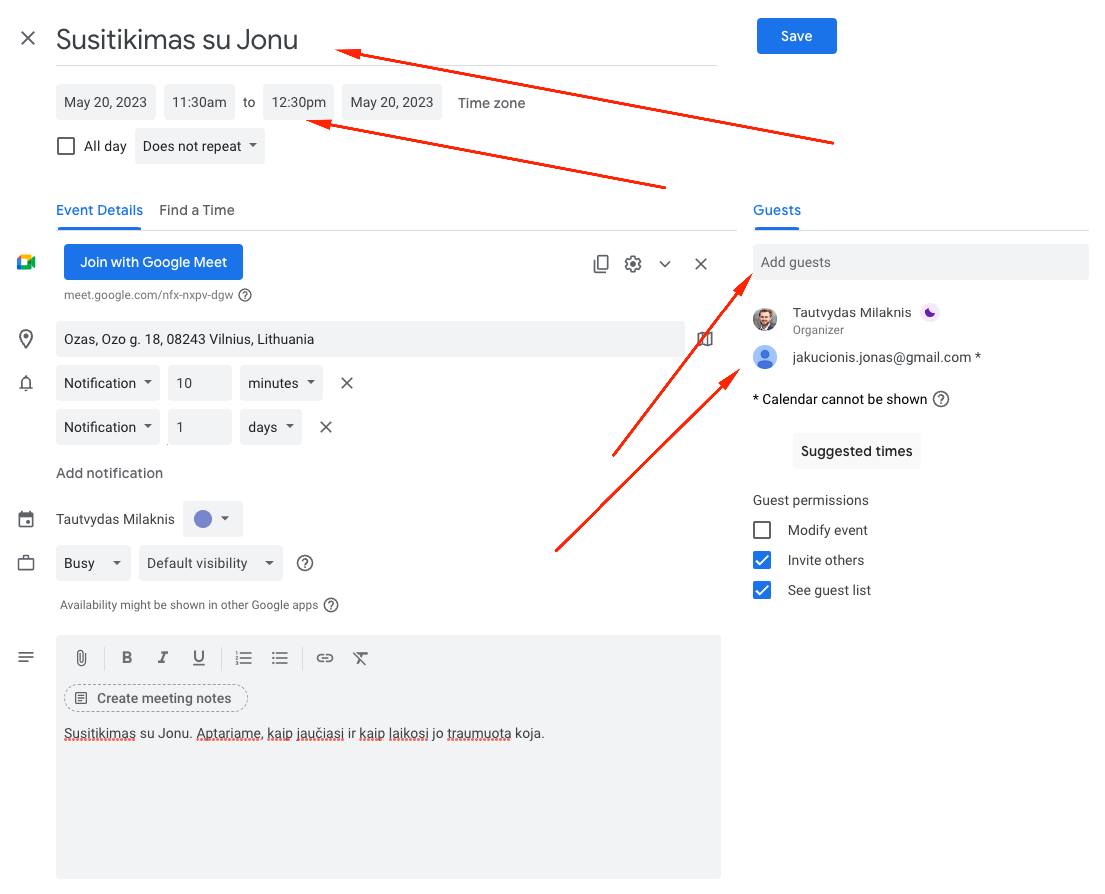
Task: Remove the 10 minutes notification
Action: (x=347, y=383)
